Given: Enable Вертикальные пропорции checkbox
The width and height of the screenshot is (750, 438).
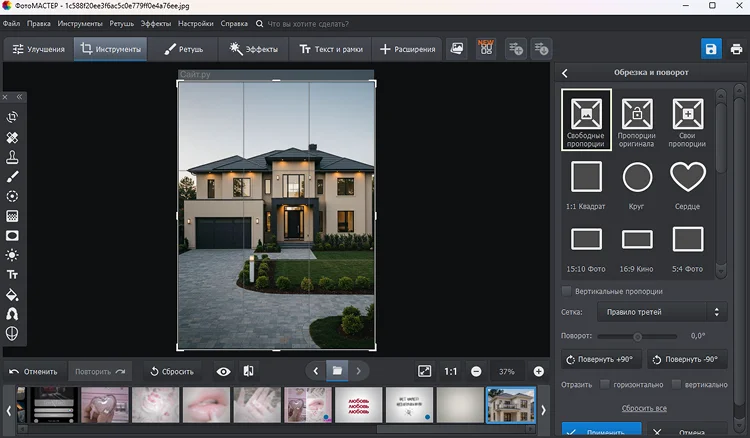Looking at the screenshot, I should pyautogui.click(x=567, y=291).
